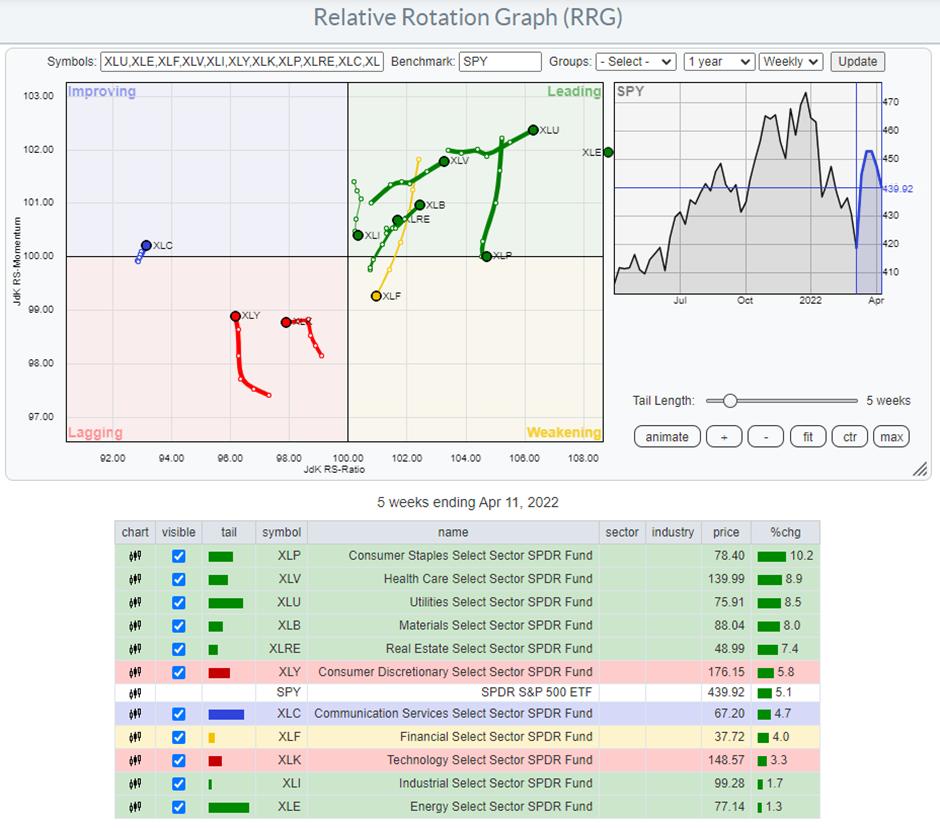
Task: Click the Benchmark input field containing SPY
Action: pos(500,62)
